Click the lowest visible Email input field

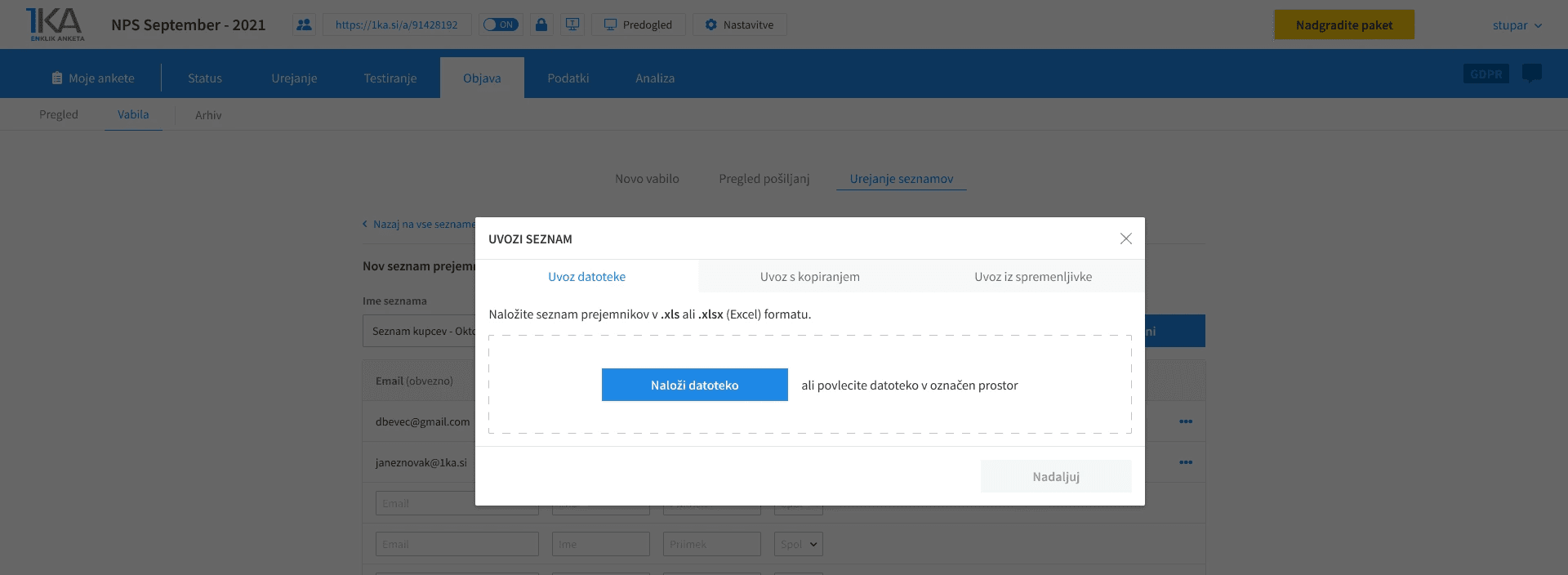click(457, 544)
